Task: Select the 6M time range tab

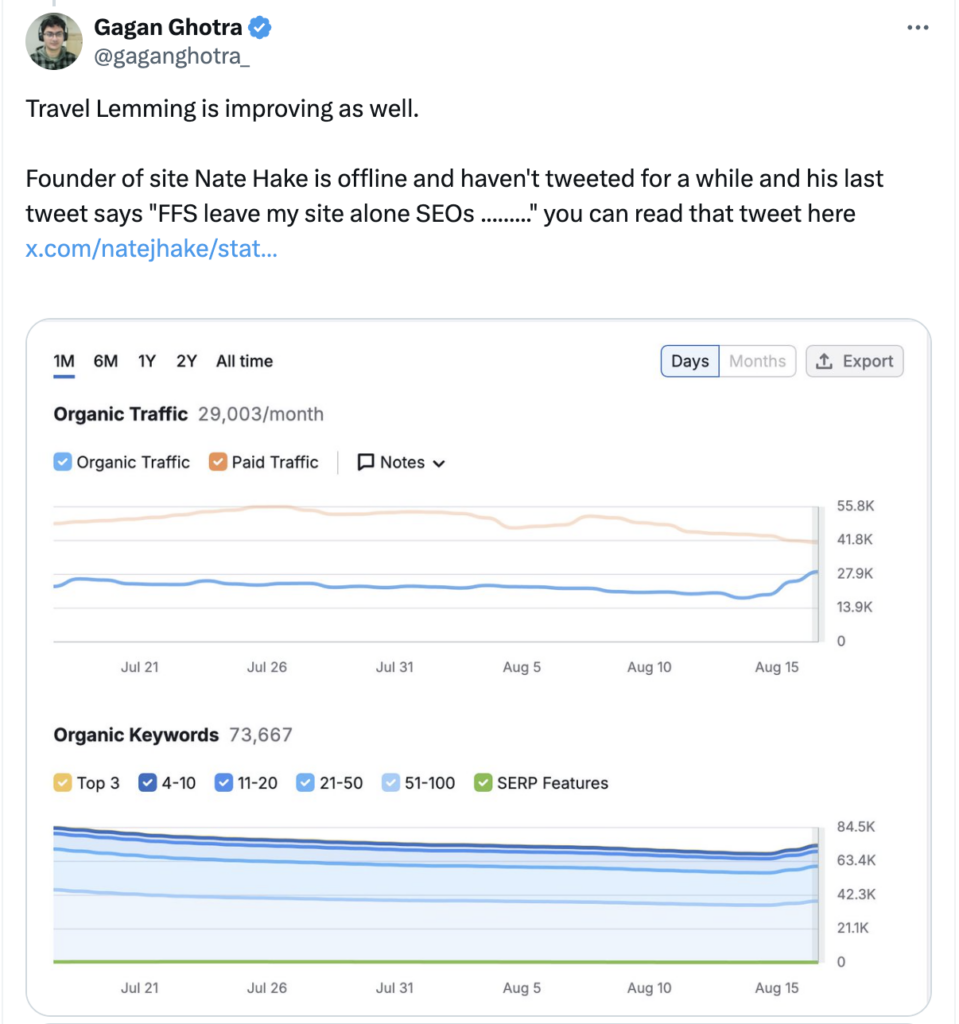Action: [105, 361]
